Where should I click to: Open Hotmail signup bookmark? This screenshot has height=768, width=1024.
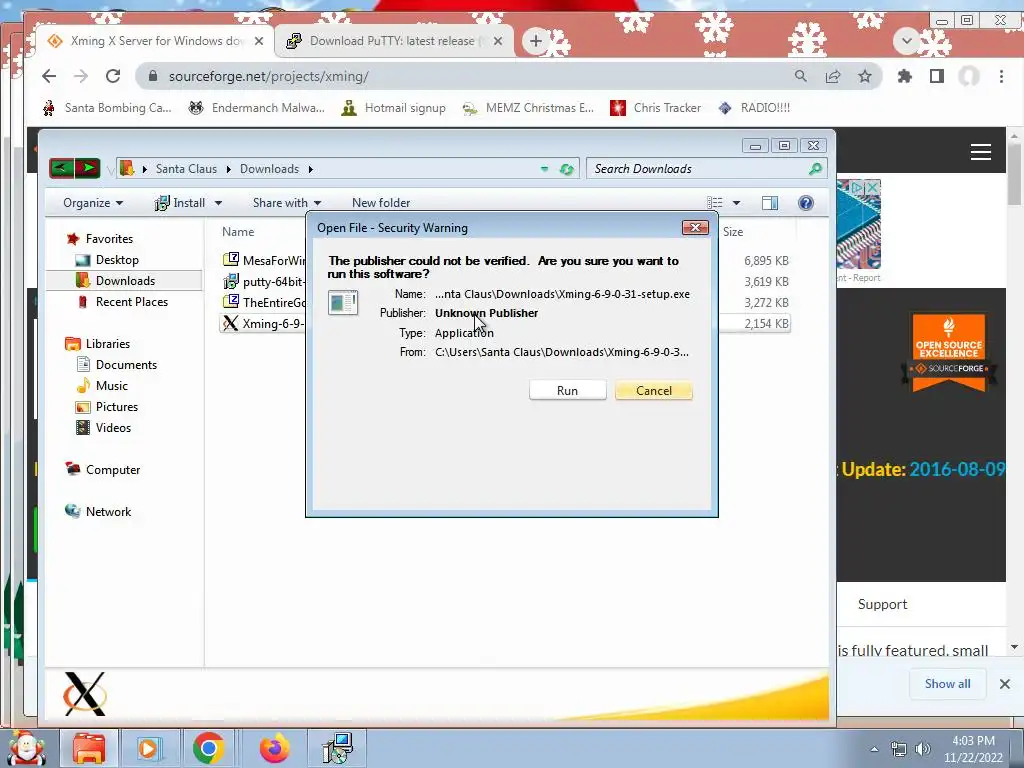coord(394,108)
